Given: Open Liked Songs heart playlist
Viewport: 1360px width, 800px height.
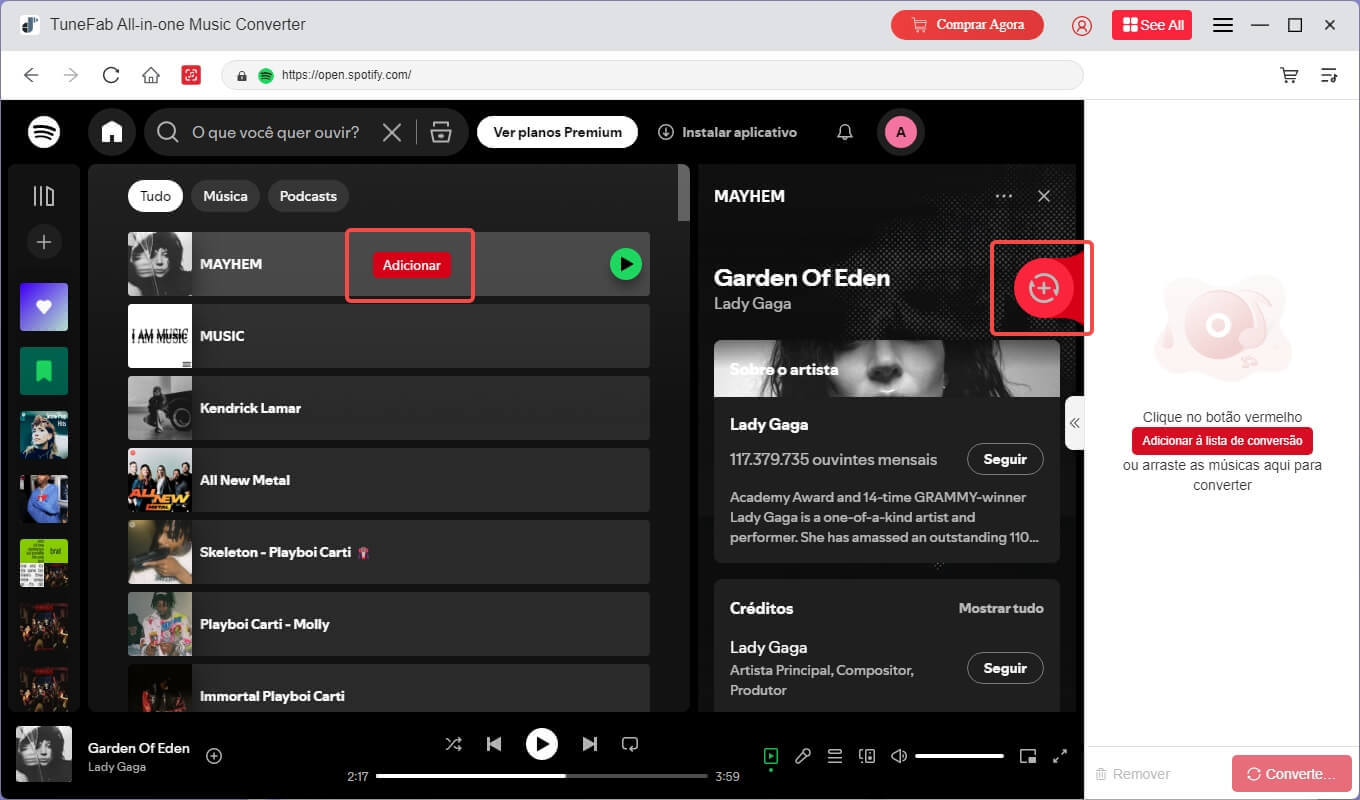Looking at the screenshot, I should click(44, 307).
